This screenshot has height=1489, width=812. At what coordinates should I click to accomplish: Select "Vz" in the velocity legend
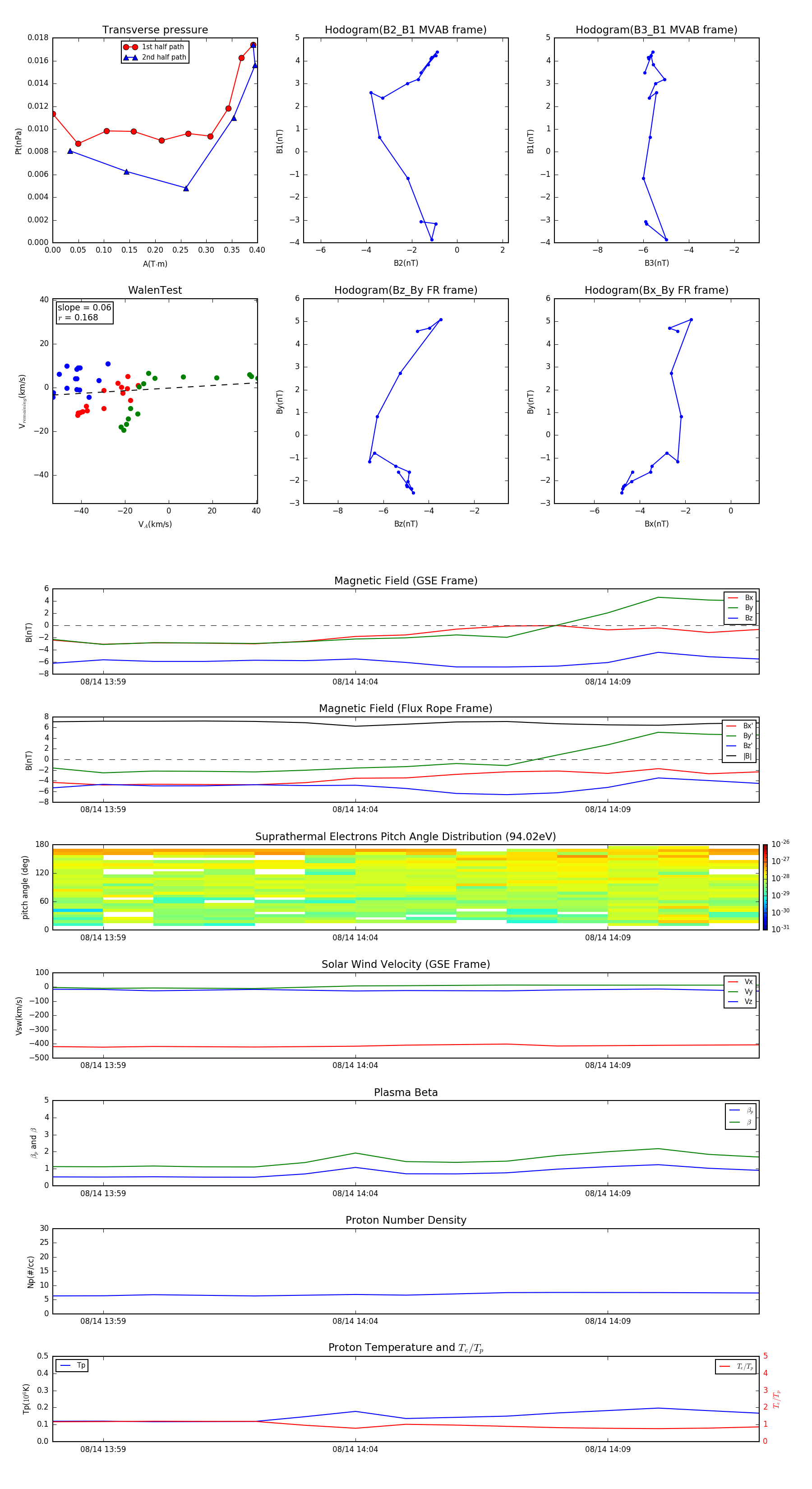point(740,1002)
